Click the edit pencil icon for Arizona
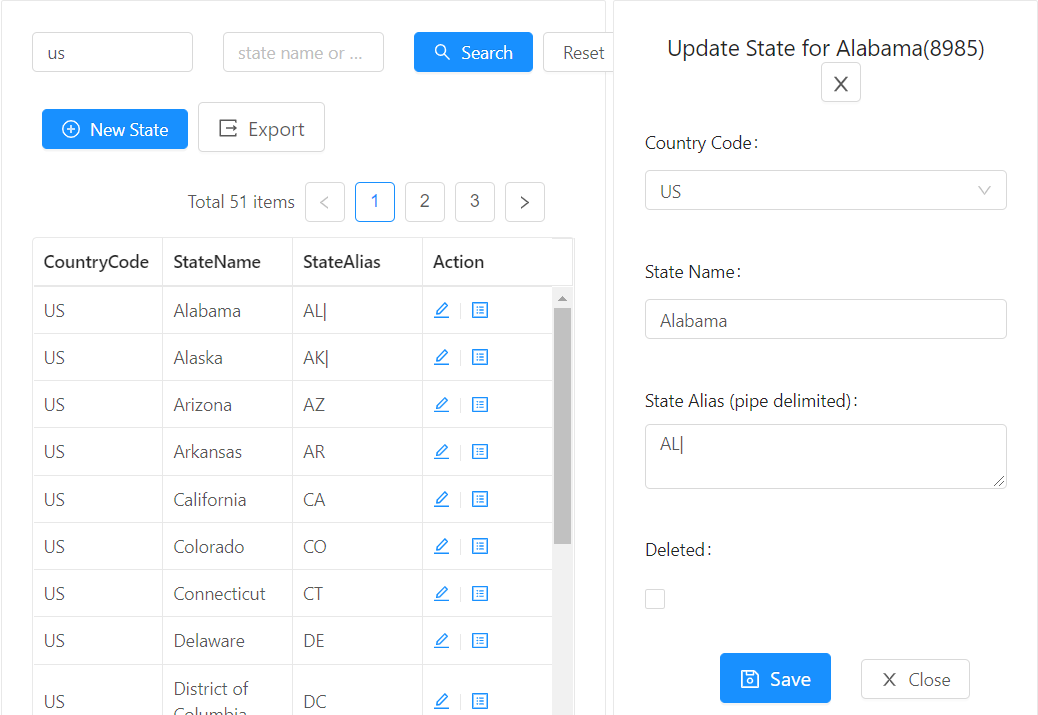Image resolution: width=1038 pixels, height=715 pixels. click(x=442, y=405)
